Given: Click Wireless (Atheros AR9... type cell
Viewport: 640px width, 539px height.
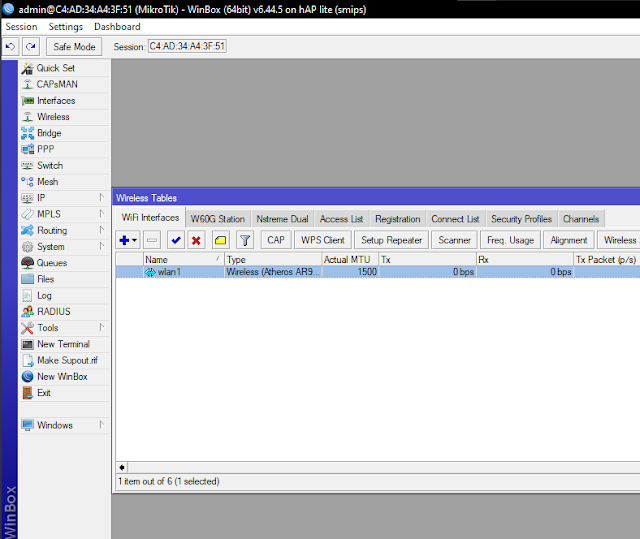Looking at the screenshot, I should pyautogui.click(x=273, y=272).
